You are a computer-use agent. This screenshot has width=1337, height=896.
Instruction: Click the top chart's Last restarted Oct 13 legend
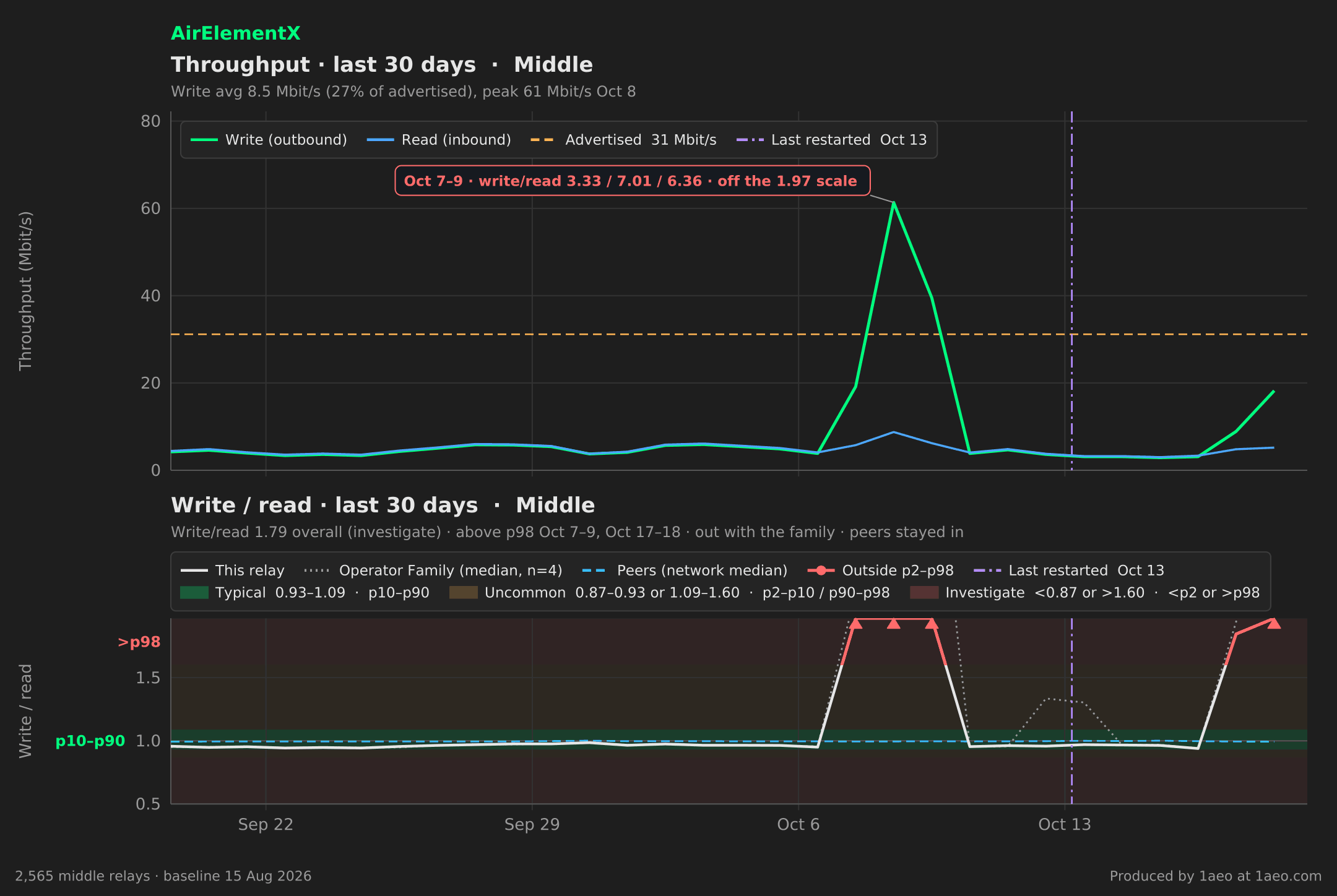click(831, 140)
